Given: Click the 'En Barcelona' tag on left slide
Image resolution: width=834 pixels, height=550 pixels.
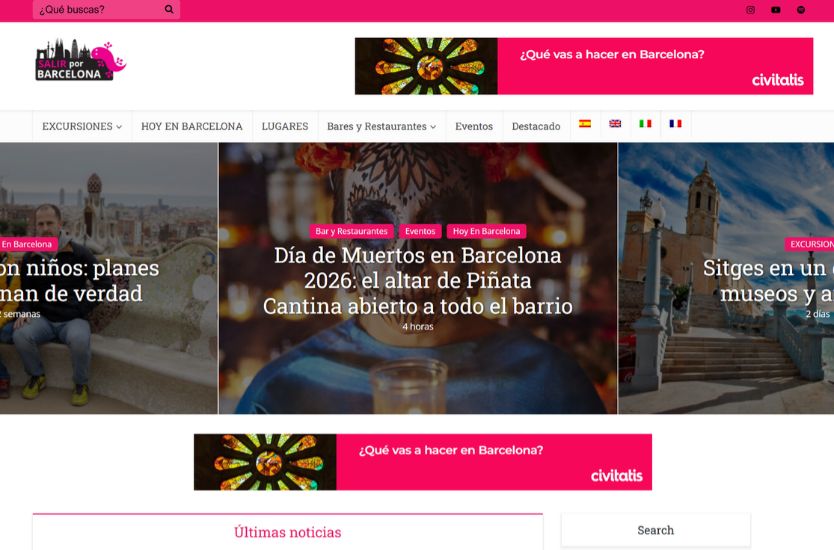Looking at the screenshot, I should click(x=27, y=244).
